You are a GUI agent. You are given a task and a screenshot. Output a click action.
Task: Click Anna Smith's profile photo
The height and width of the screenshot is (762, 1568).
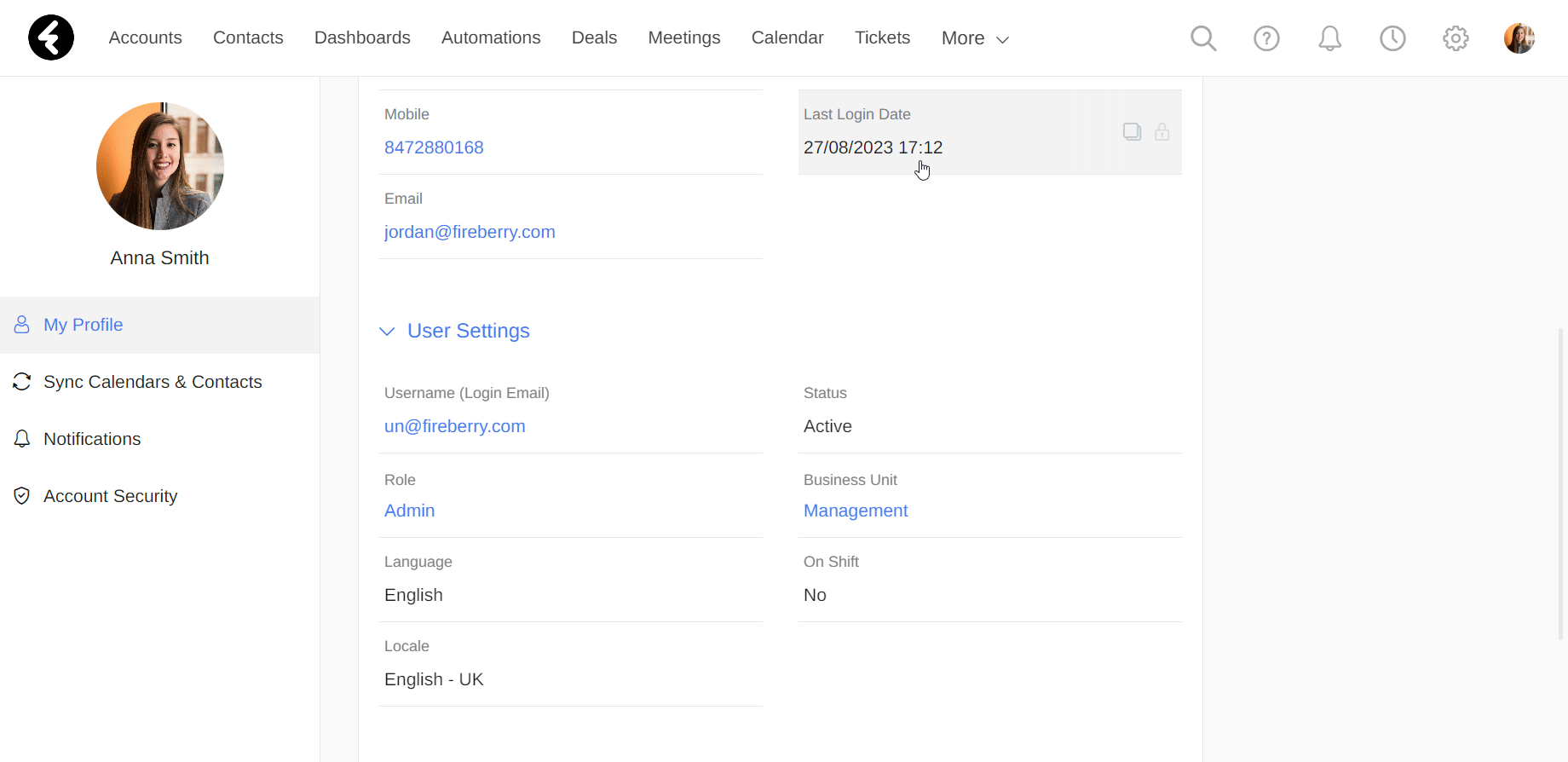tap(160, 166)
